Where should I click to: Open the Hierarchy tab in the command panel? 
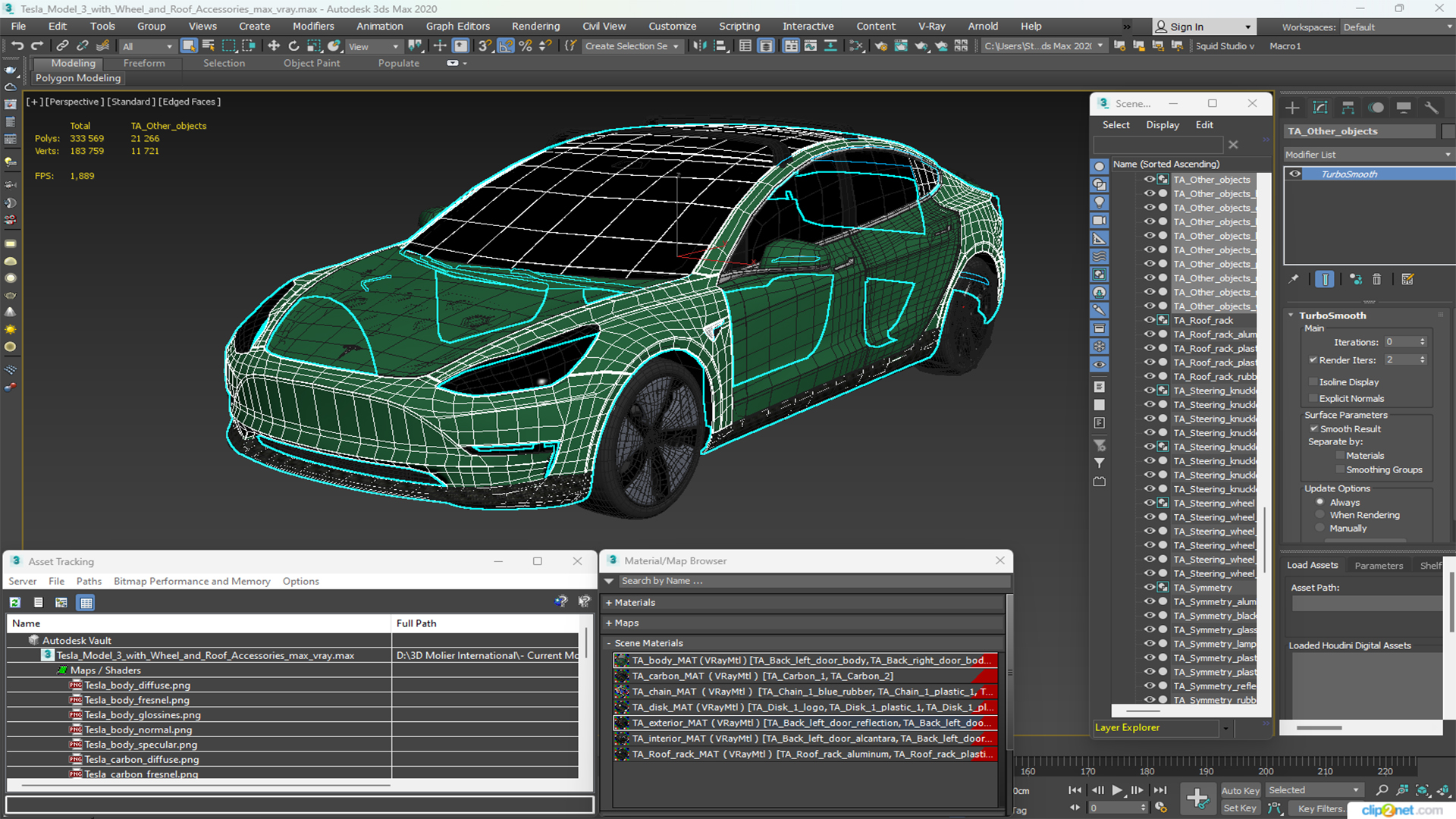(1348, 108)
